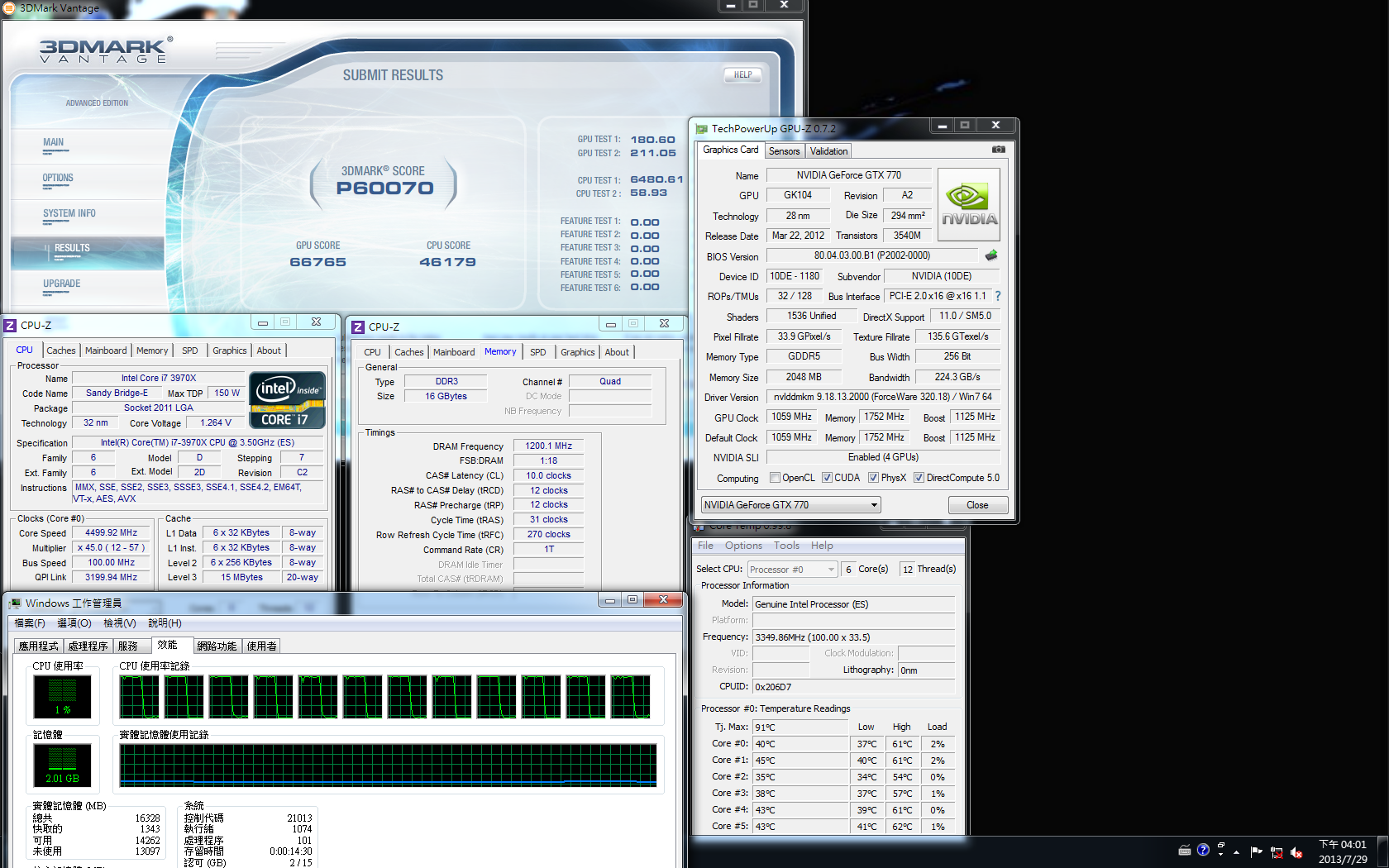Open Core Temp File menu
Screen dimensions: 1389x868
[x=705, y=546]
